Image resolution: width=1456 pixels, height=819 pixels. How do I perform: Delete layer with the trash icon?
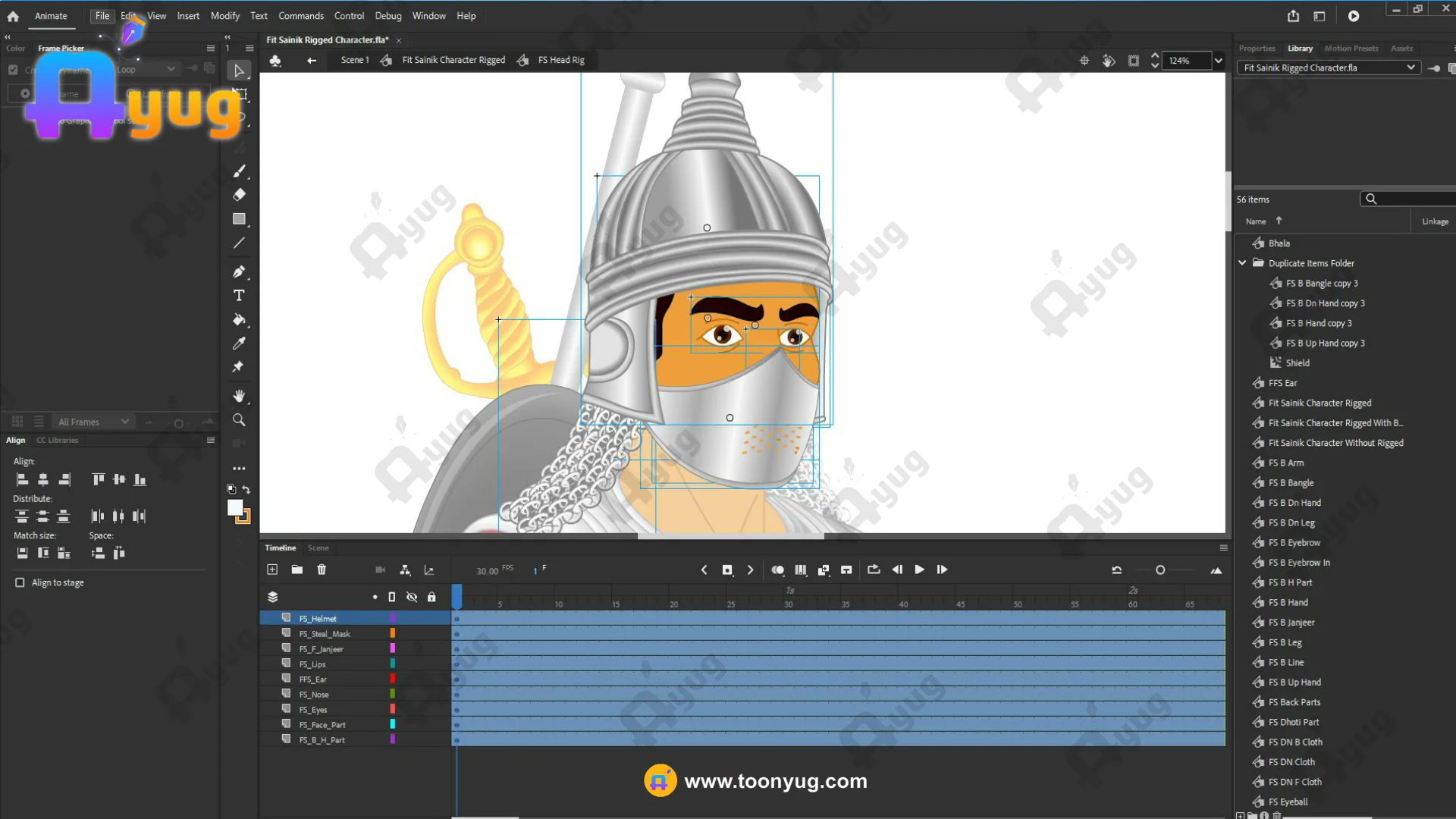[322, 570]
